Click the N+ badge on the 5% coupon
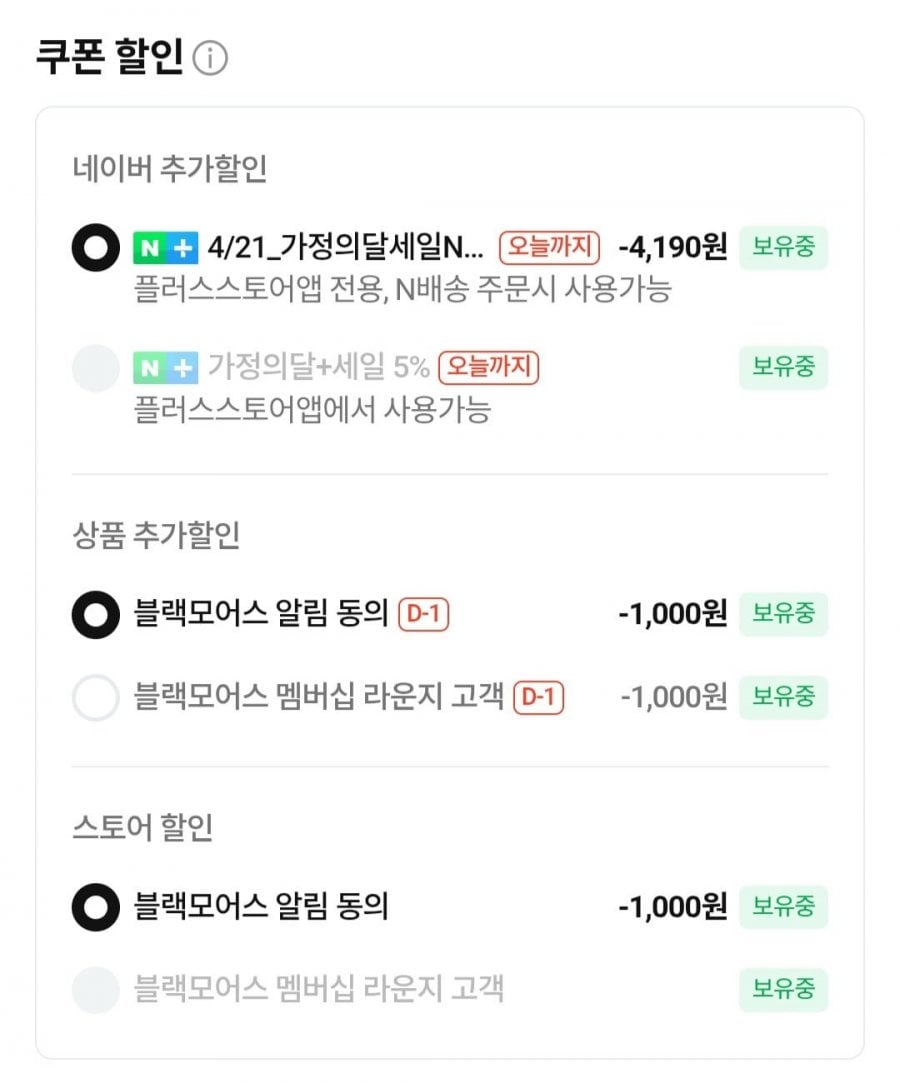This screenshot has width=900, height=1083. click(x=165, y=368)
